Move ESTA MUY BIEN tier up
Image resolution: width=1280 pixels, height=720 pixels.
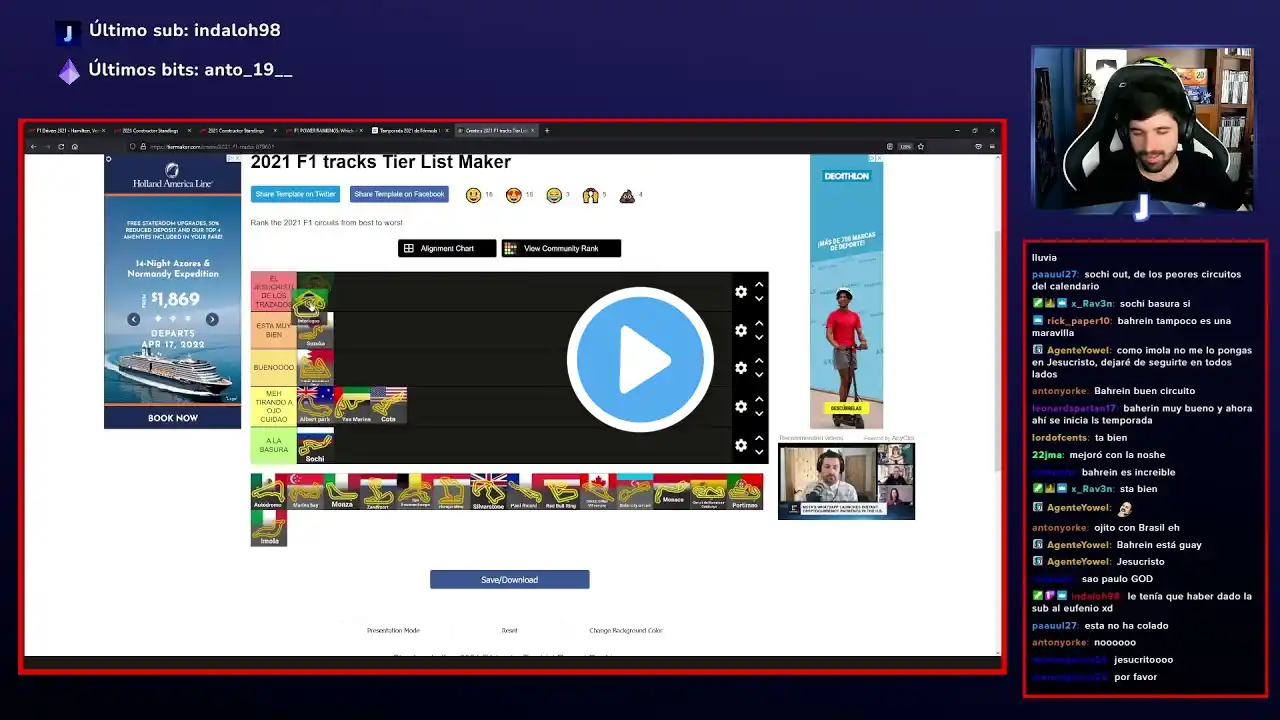pyautogui.click(x=759, y=323)
